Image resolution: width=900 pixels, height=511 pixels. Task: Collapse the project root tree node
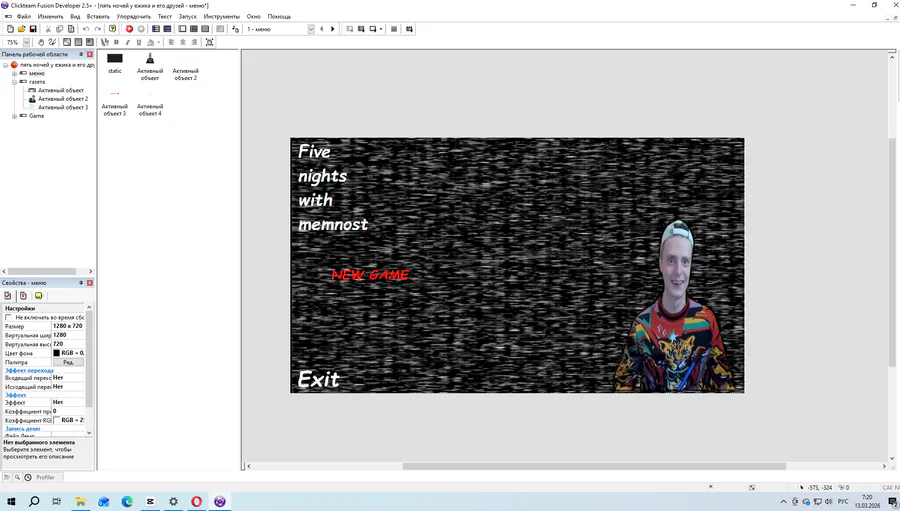6,65
